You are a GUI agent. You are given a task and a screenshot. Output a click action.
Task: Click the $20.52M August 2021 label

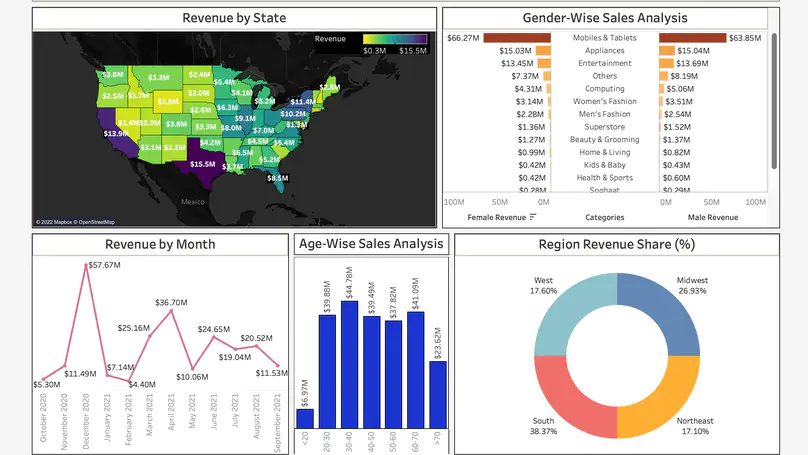pyautogui.click(x=256, y=338)
